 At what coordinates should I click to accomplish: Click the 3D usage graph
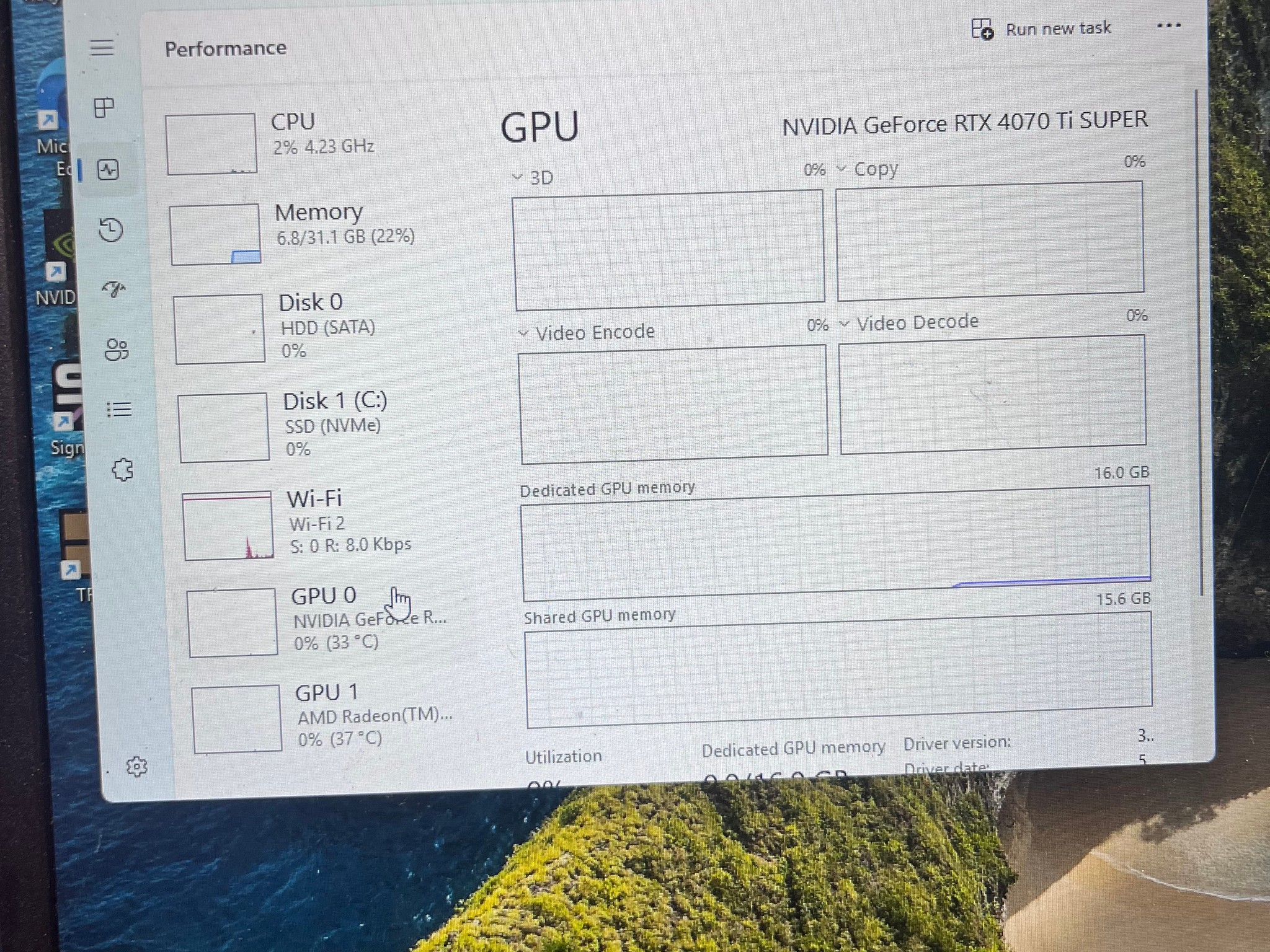pos(668,250)
